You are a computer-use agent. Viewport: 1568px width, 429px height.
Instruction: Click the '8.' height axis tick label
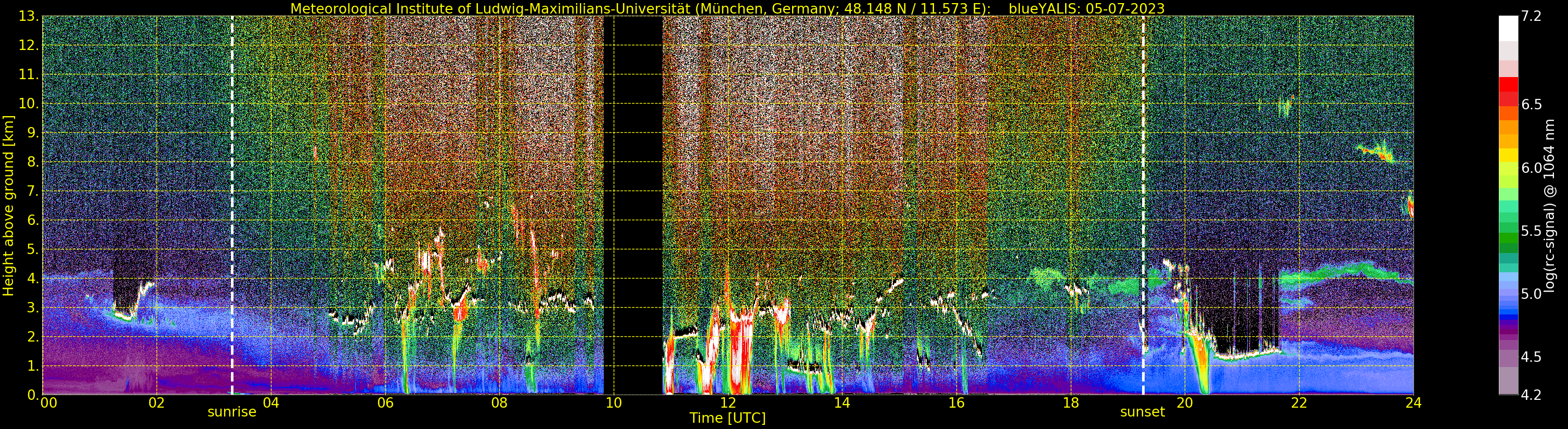[33, 162]
